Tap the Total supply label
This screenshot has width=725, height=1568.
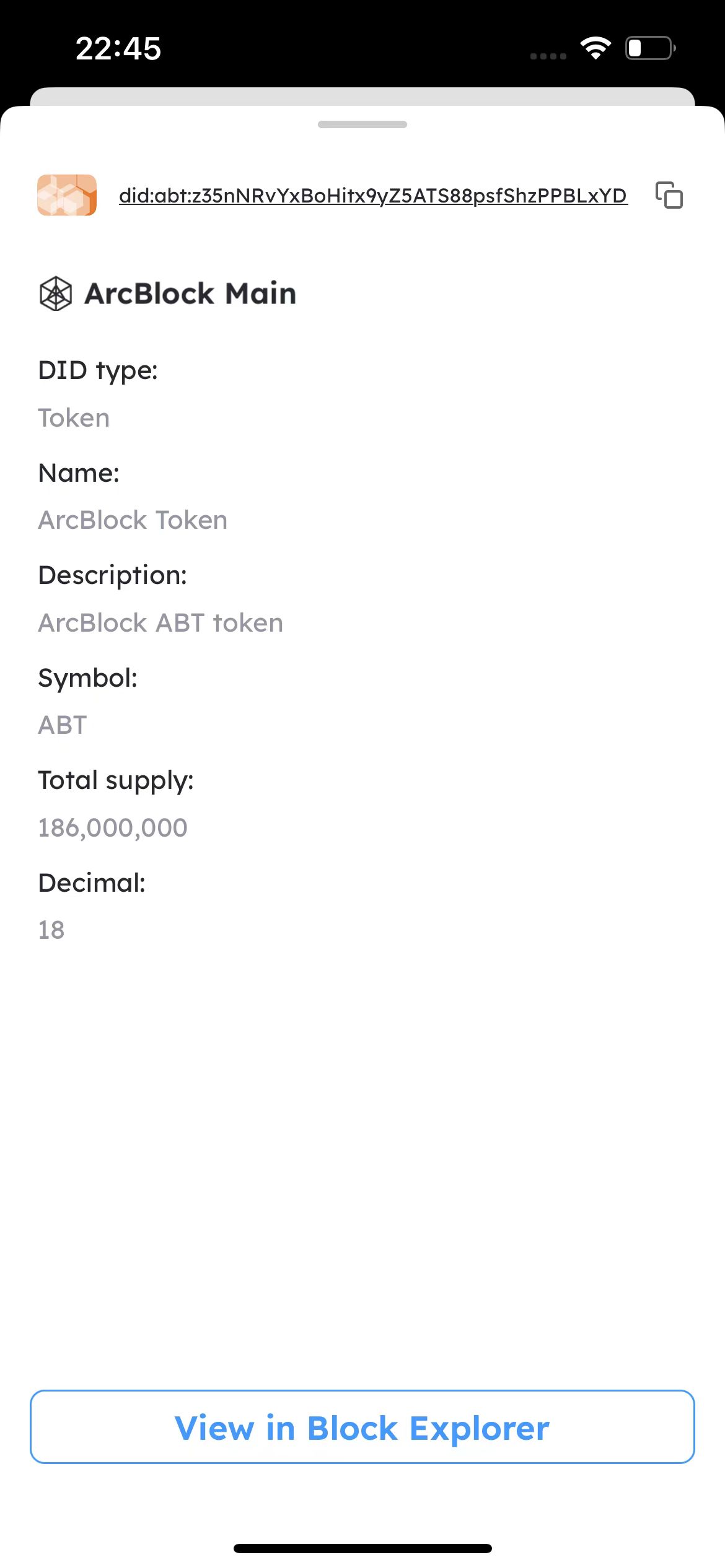tap(116, 780)
